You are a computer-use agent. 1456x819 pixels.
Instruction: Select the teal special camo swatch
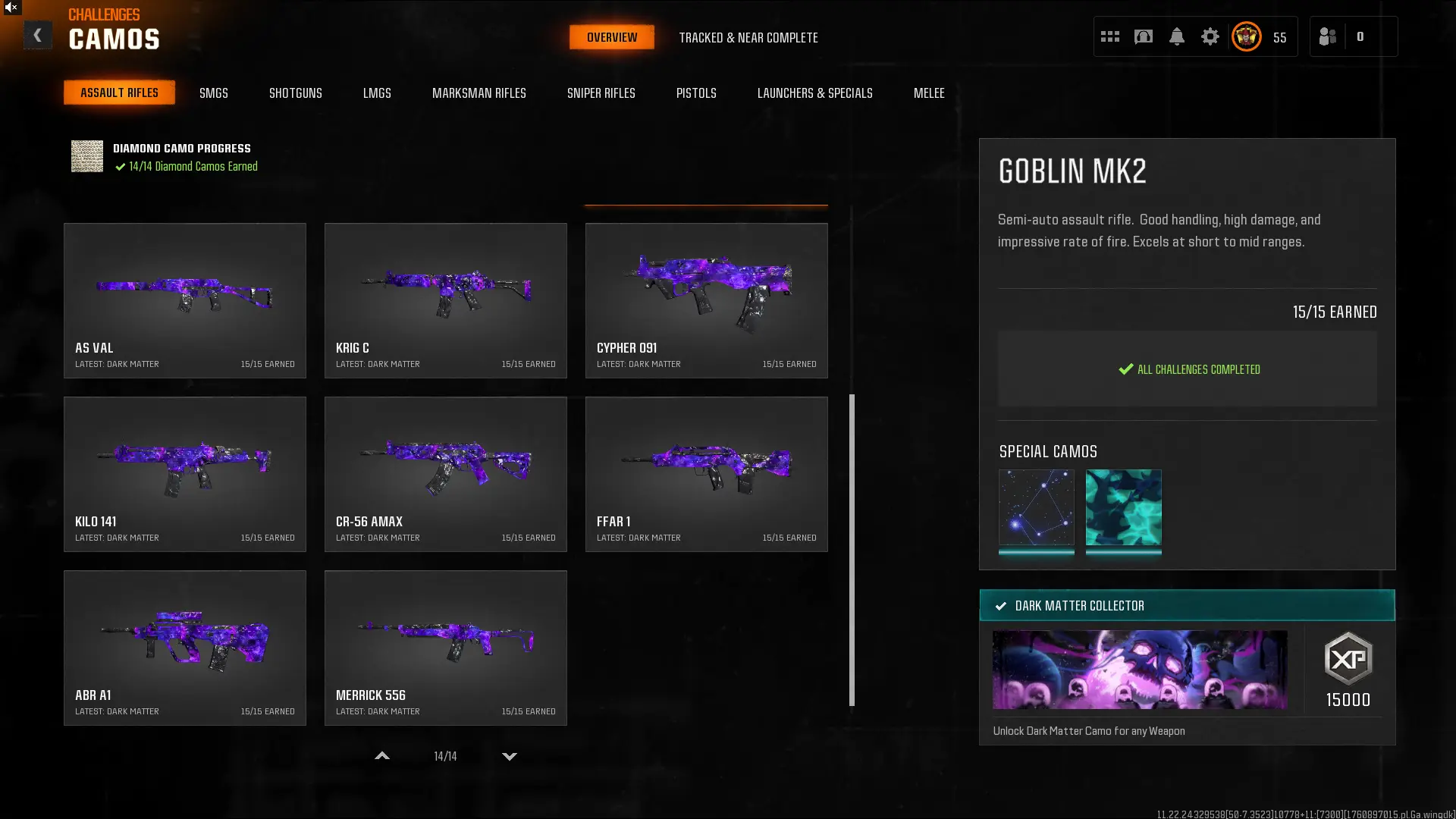point(1123,507)
